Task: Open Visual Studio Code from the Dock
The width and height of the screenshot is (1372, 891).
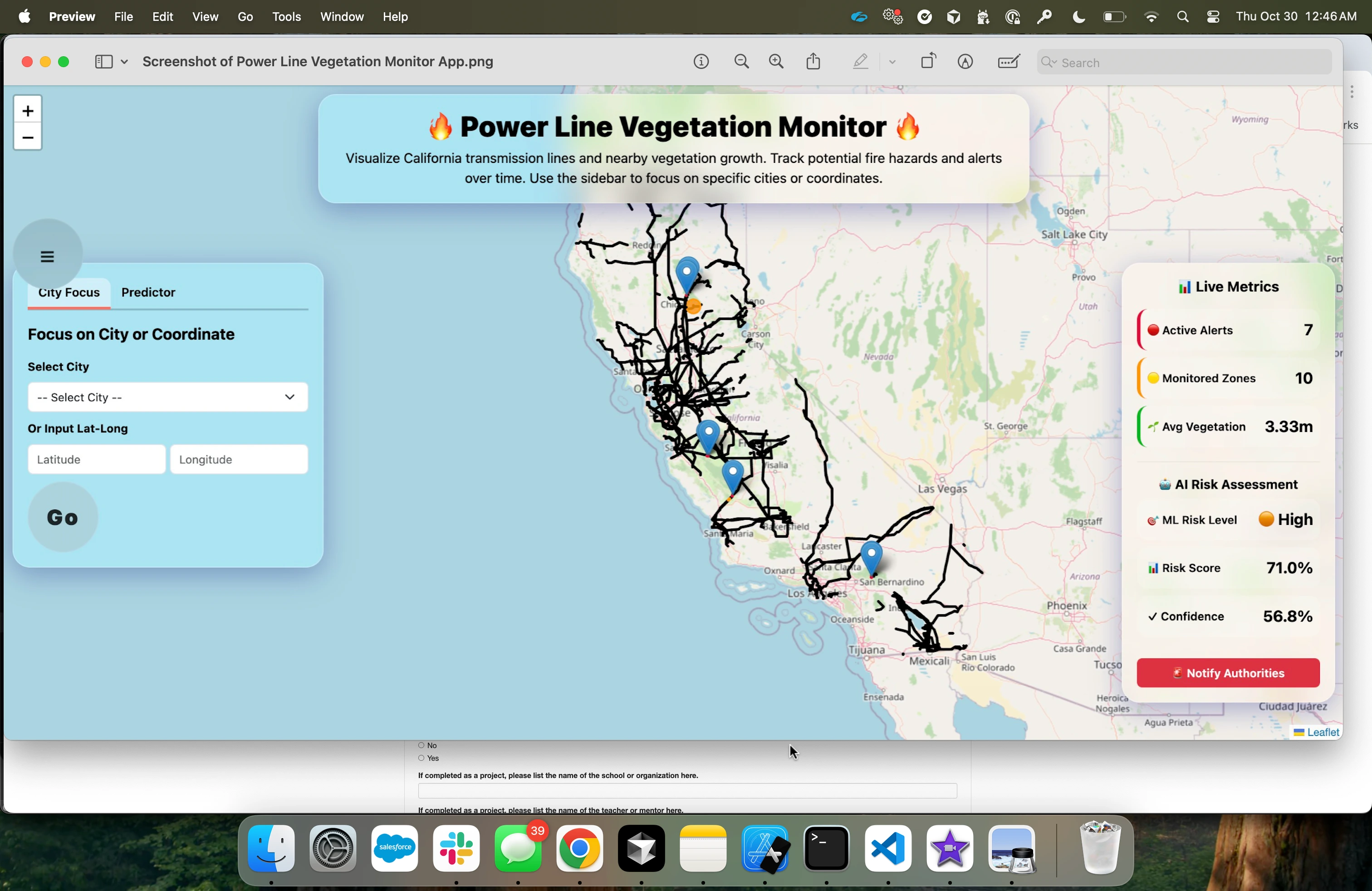Action: 888,848
